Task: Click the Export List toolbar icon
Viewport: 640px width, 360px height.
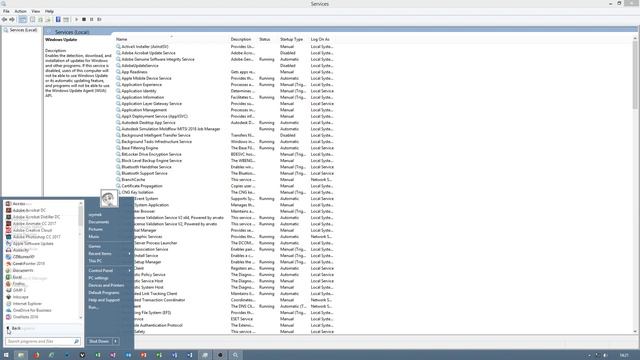Action: pyautogui.click(x=48, y=20)
